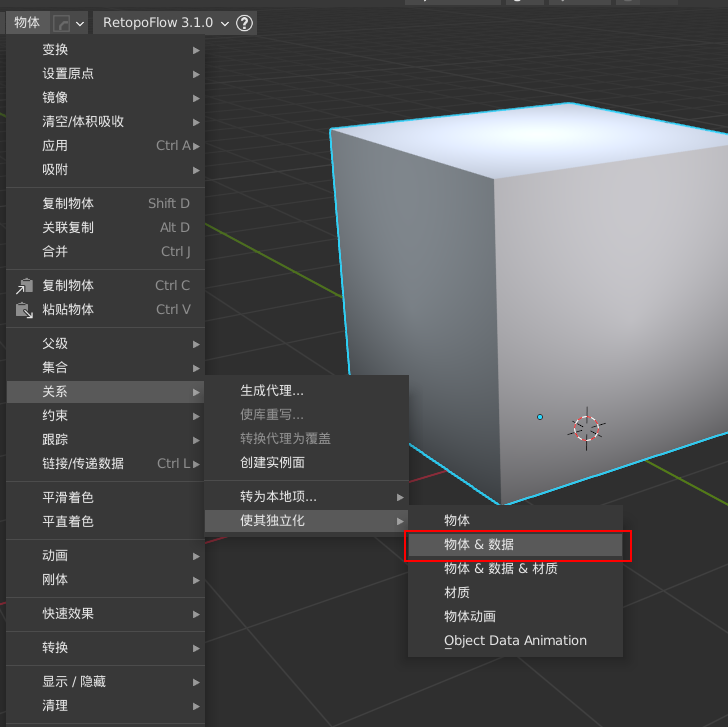Expand the dropdown arrow beside RetopoFlow icon
The height and width of the screenshot is (727, 728).
pyautogui.click(x=80, y=23)
